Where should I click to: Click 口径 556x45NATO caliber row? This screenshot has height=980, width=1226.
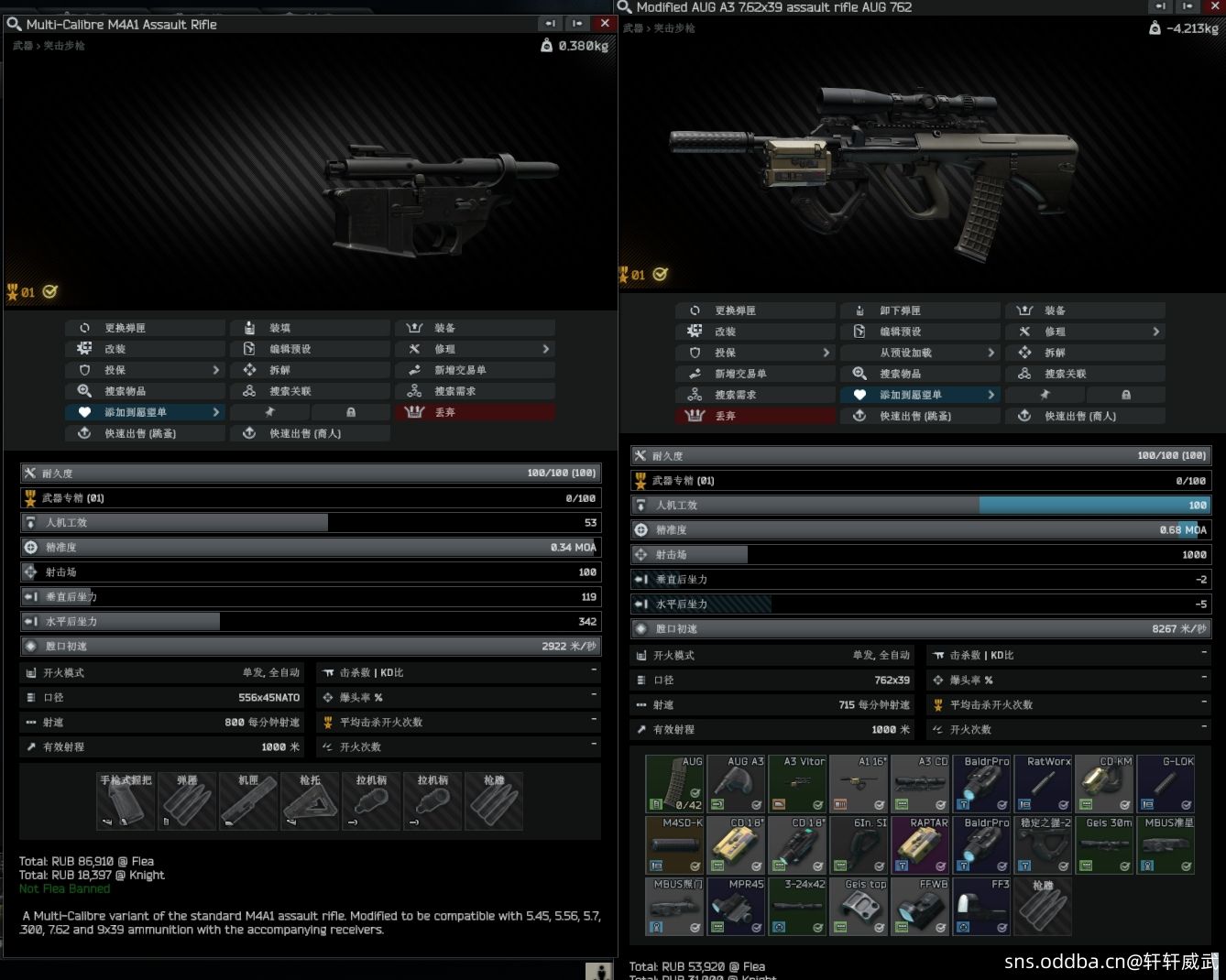pos(161,697)
